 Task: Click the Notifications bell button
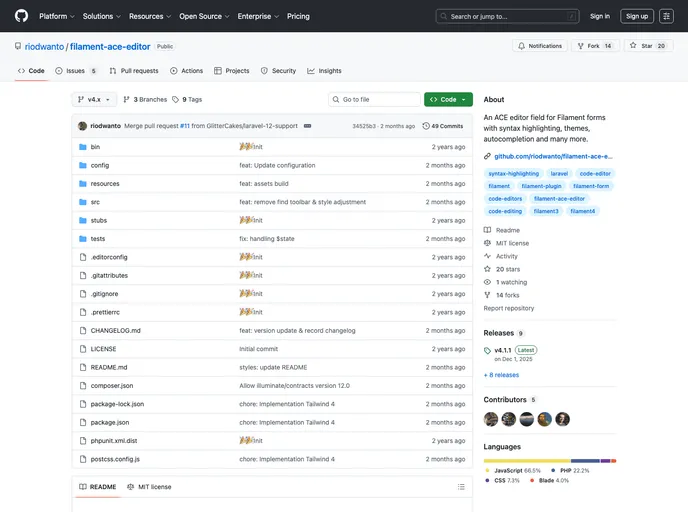click(x=540, y=46)
